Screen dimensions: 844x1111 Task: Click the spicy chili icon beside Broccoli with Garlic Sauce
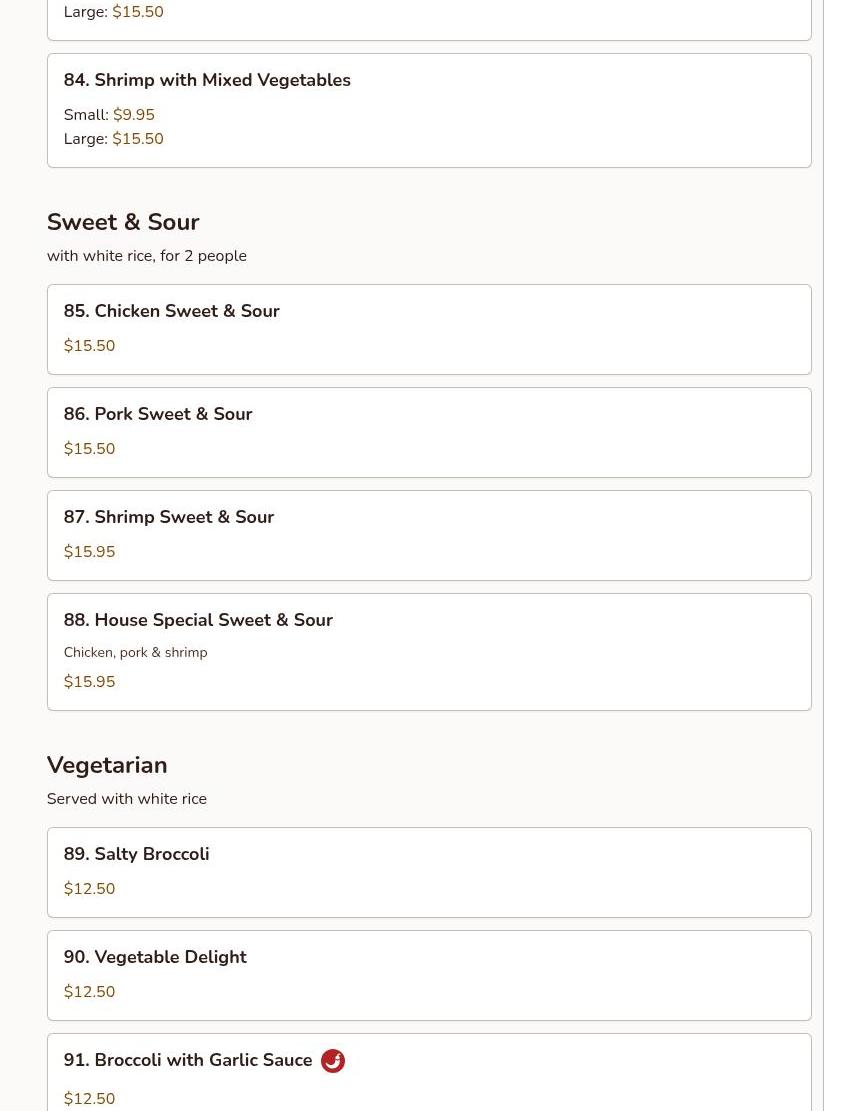pyautogui.click(x=332, y=1061)
